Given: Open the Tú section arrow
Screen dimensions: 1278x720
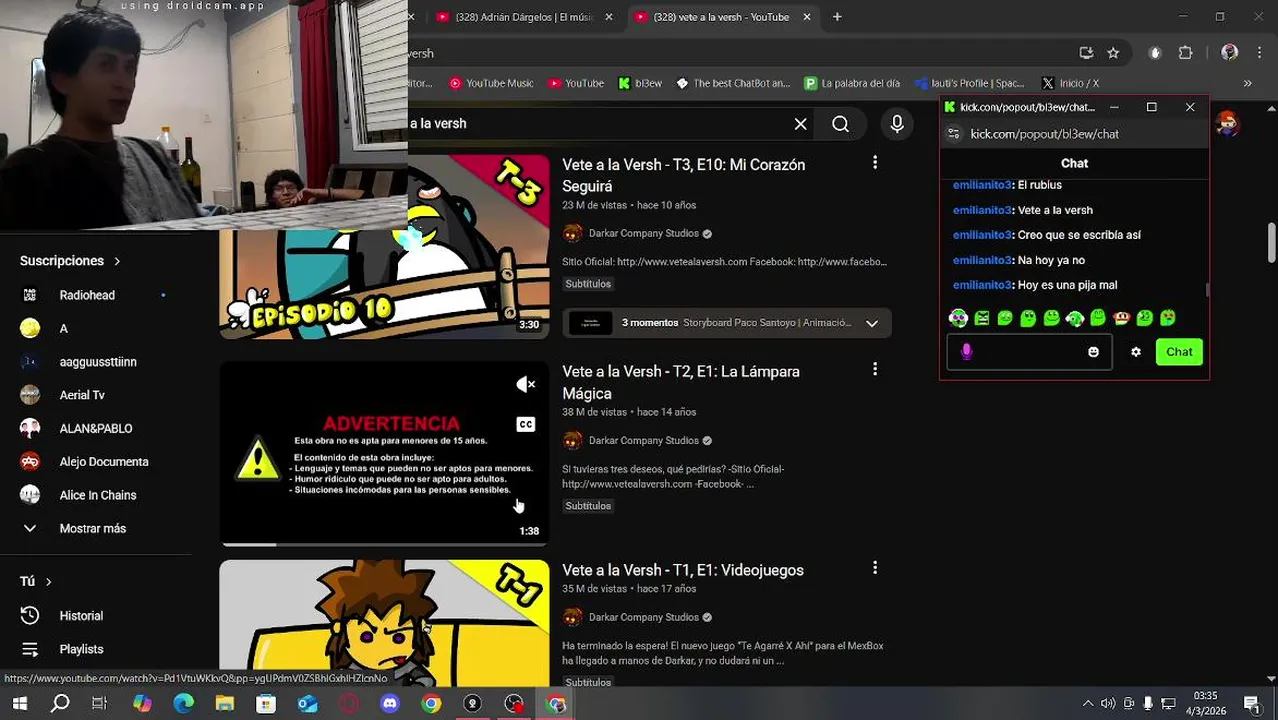Looking at the screenshot, I should click(48, 581).
